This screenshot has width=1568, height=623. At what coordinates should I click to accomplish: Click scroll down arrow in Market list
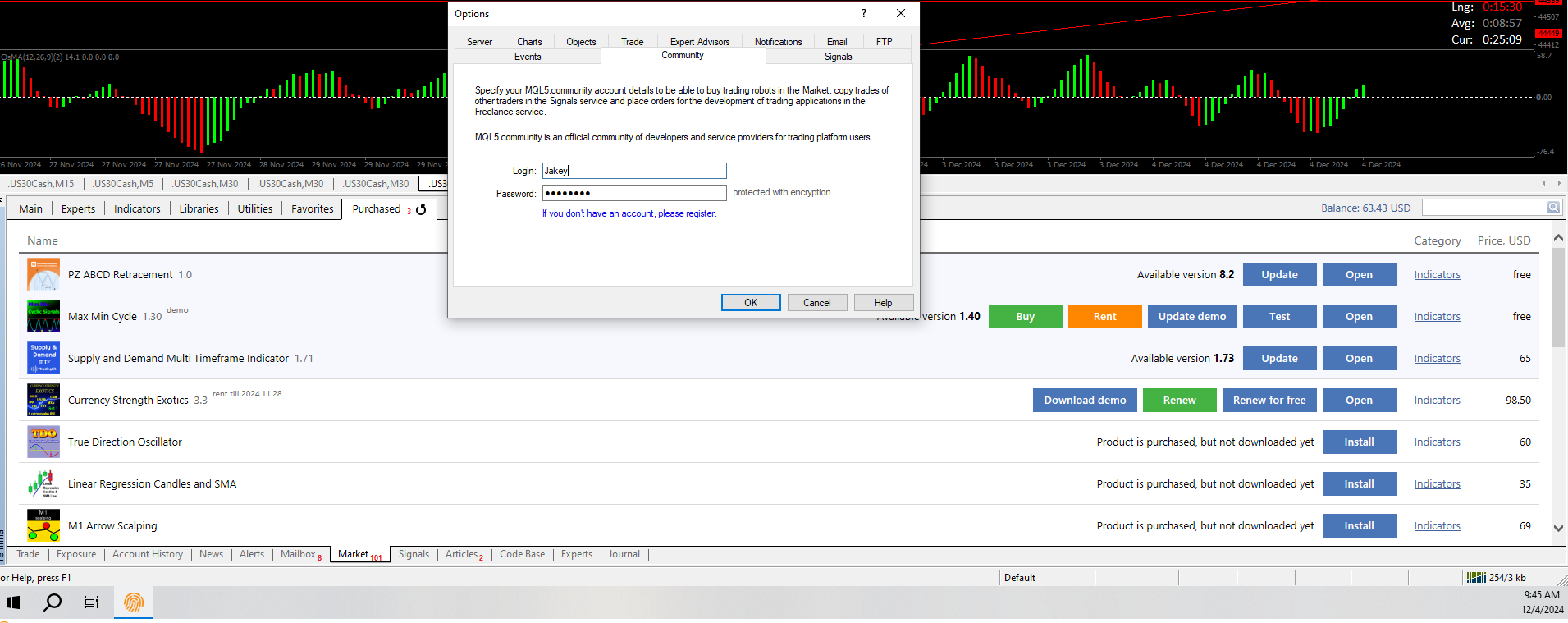pos(1558,529)
